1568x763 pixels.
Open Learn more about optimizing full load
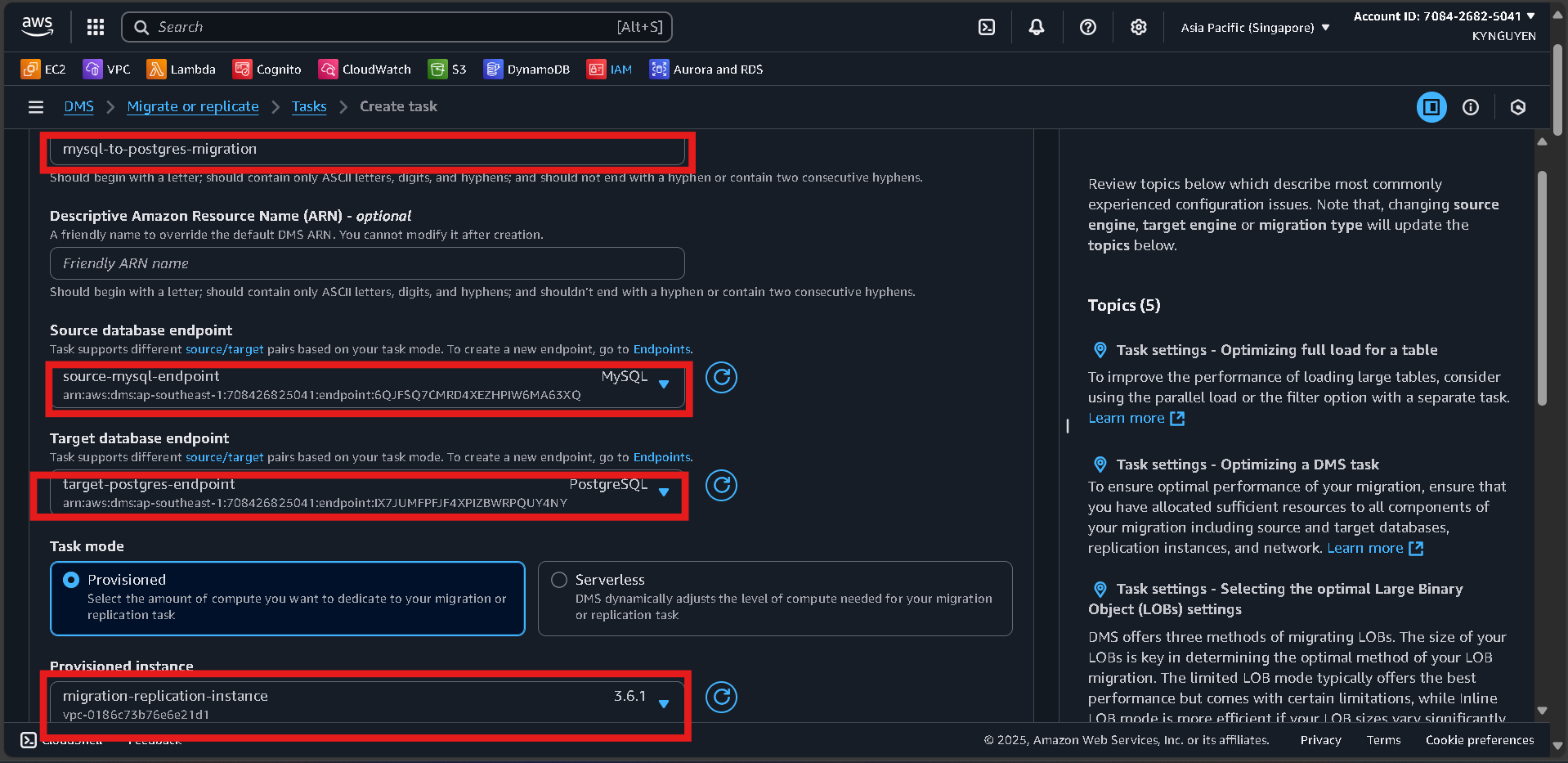1127,418
